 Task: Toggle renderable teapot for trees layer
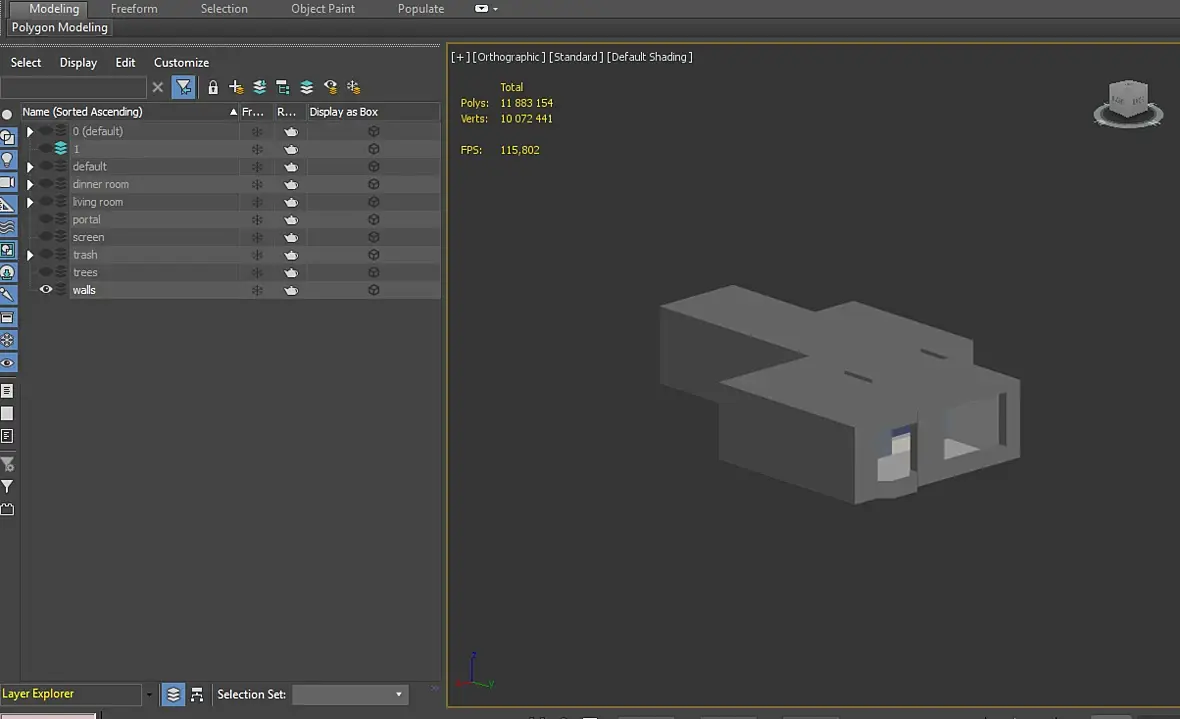[x=291, y=273]
